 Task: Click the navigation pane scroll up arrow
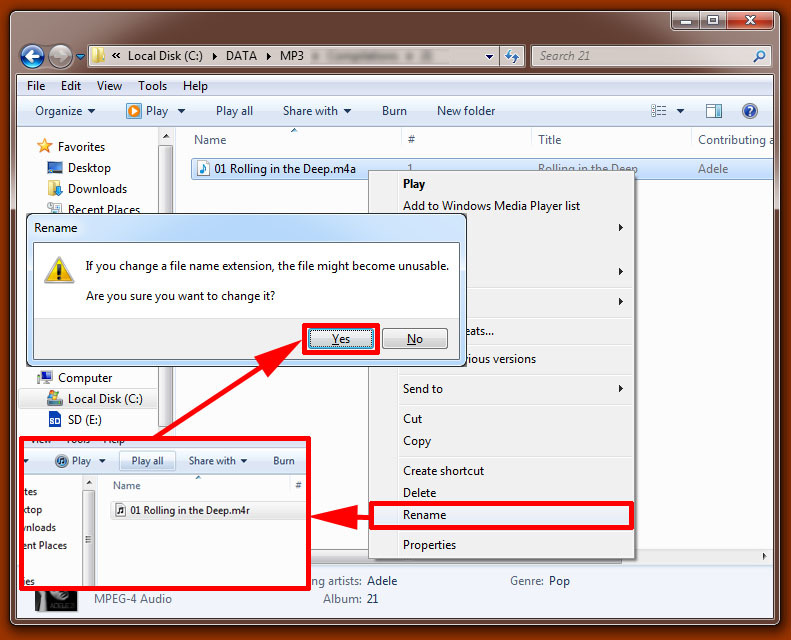165,137
